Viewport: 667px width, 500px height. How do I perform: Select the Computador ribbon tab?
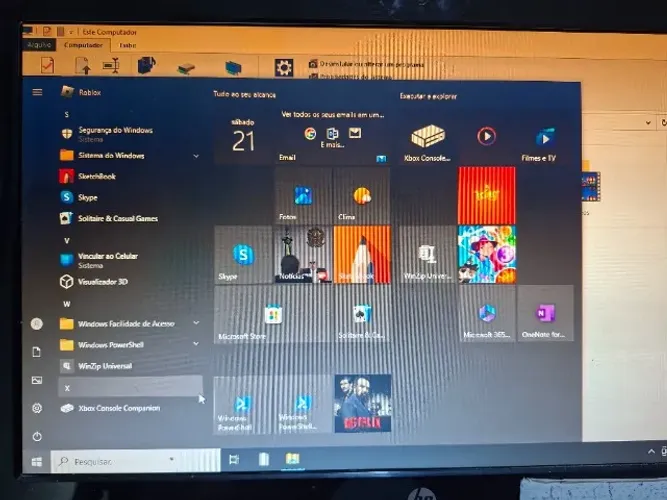(83, 45)
